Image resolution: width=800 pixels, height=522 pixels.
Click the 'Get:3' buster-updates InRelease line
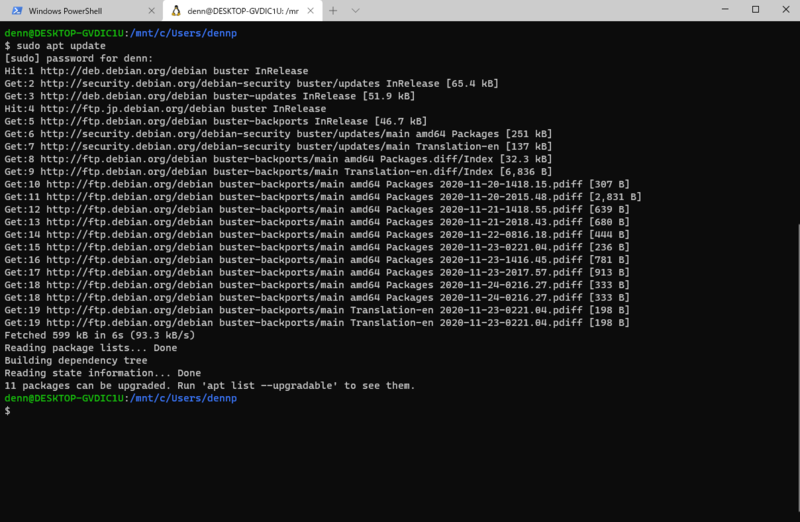point(210,96)
